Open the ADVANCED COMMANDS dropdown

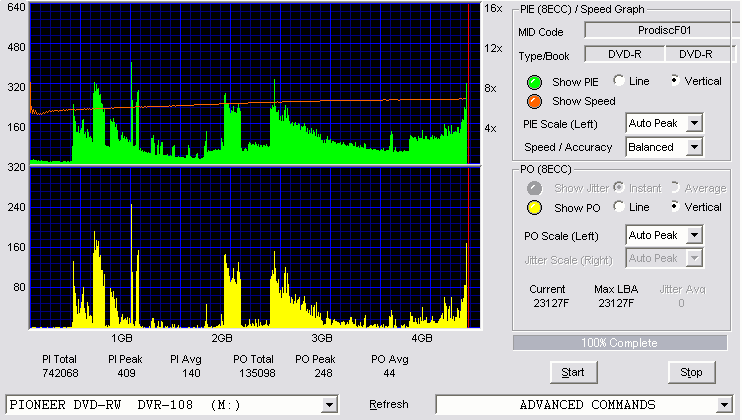(724, 405)
